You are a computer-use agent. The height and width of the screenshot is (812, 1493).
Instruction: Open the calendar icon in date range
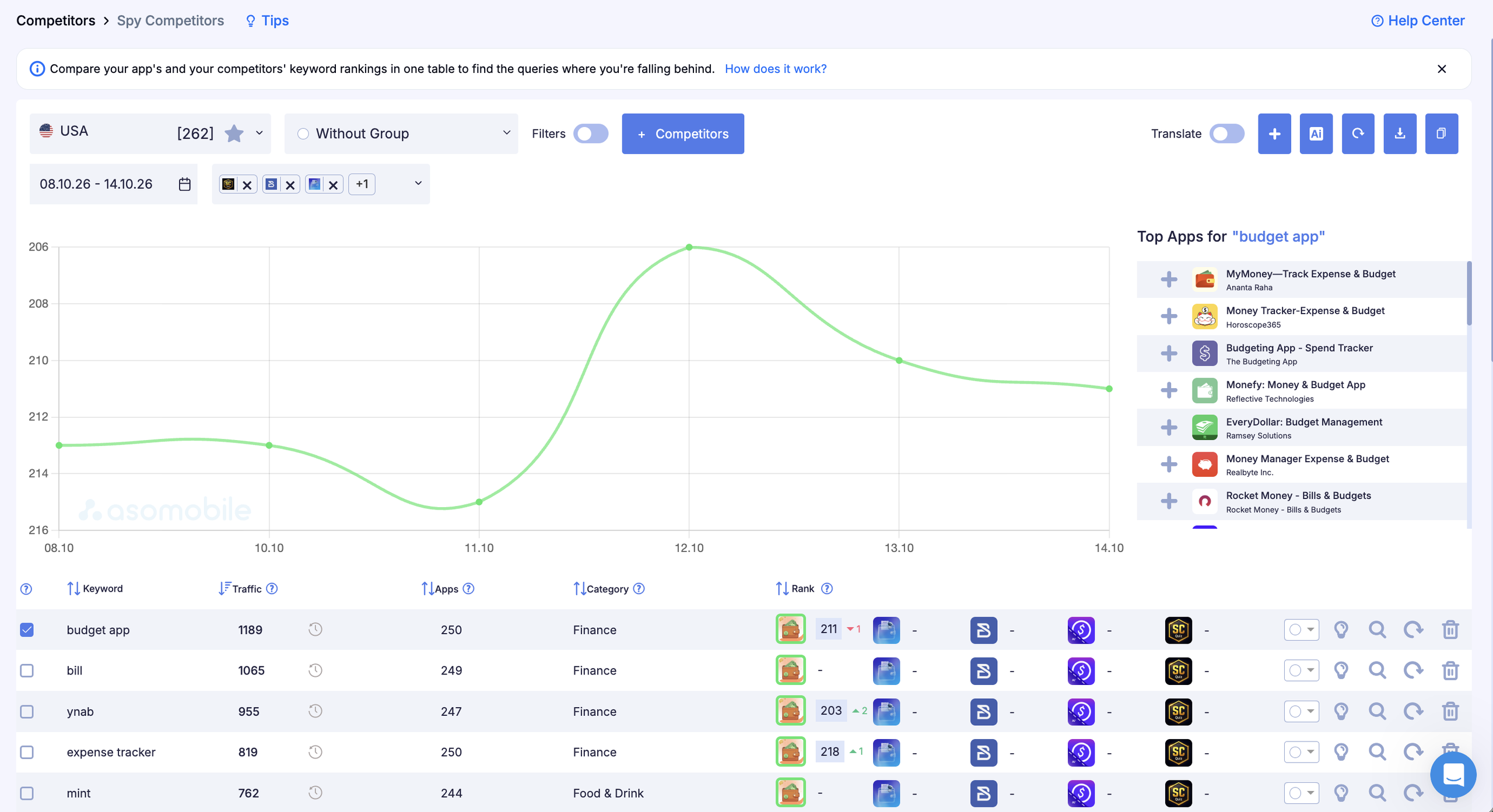[x=184, y=184]
